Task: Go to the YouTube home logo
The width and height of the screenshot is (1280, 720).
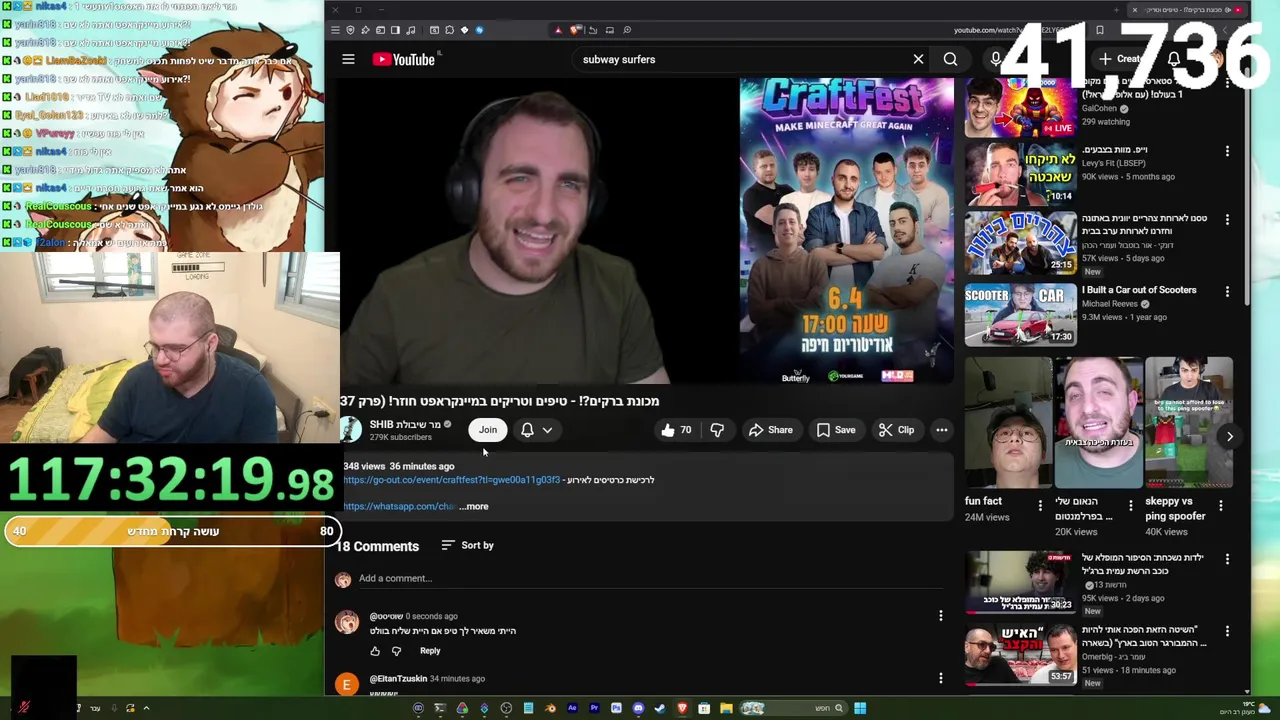Action: click(x=404, y=59)
